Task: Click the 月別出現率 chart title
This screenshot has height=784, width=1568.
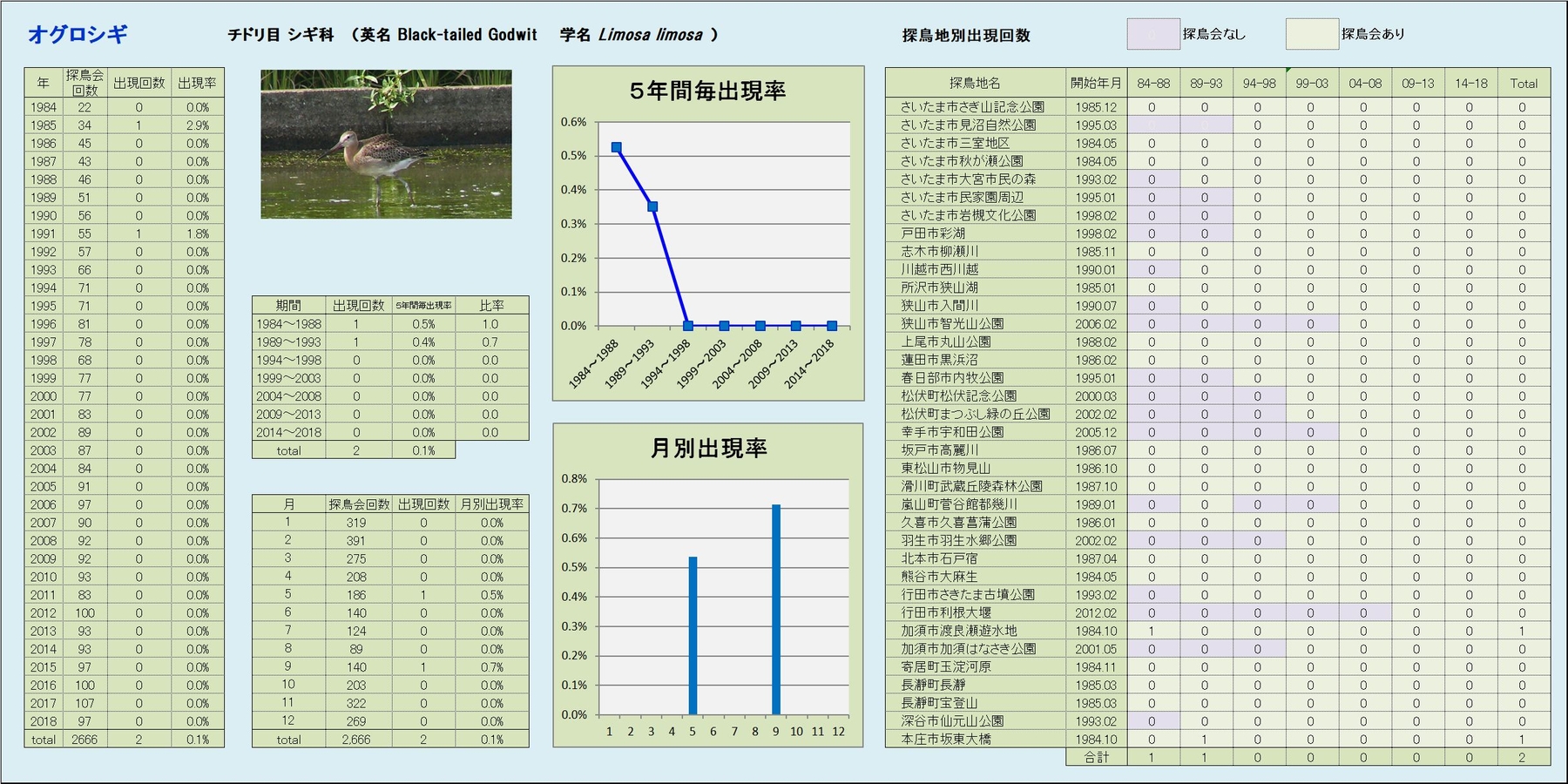Action: coord(708,448)
